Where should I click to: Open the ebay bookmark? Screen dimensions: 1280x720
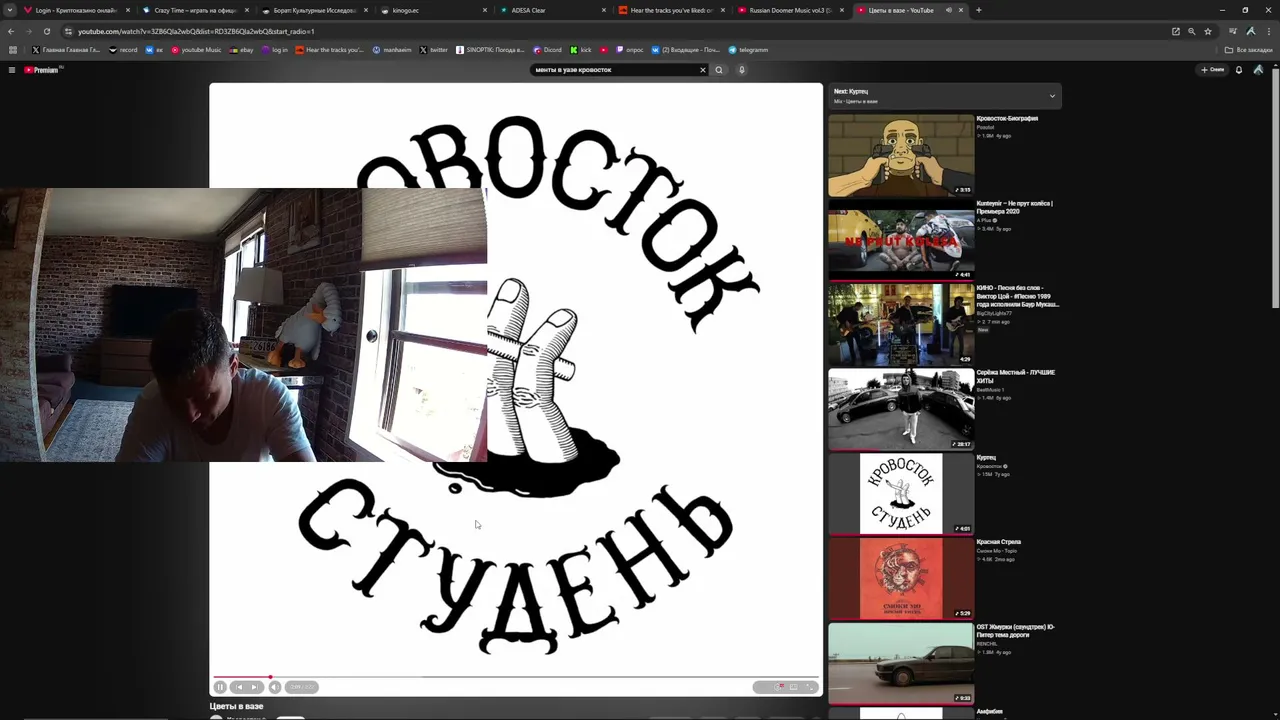pyautogui.click(x=241, y=50)
